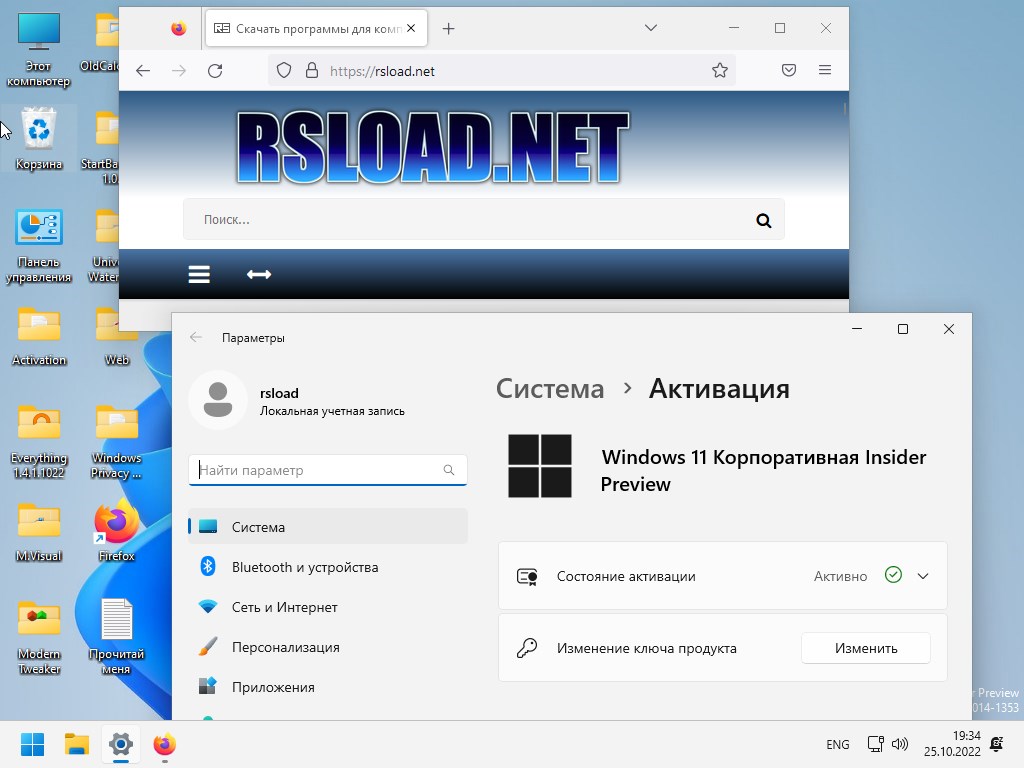Click the rsload user account avatar
The image size is (1024, 768).
pos(217,400)
